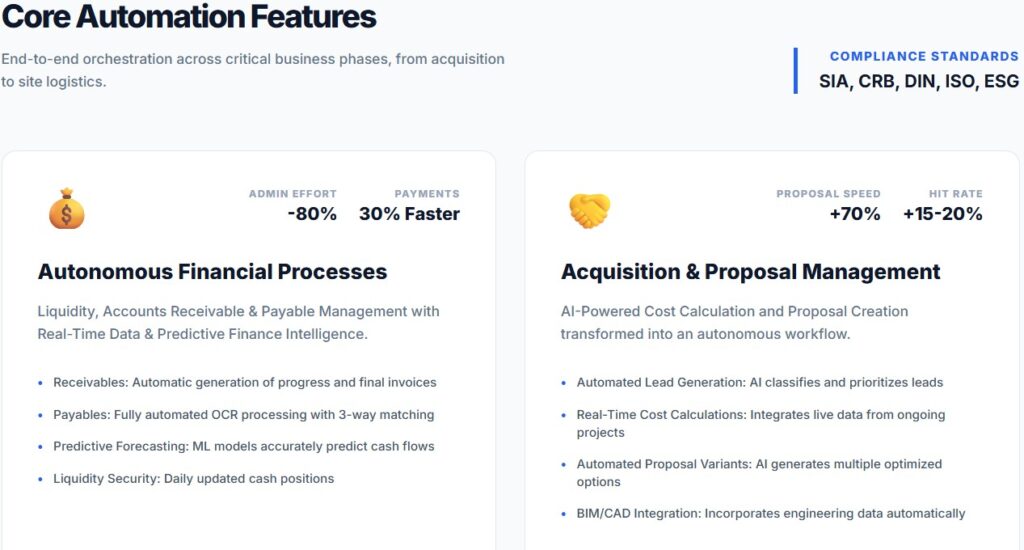Screen dimensions: 1024x550
Task: Select the Payables OCR processing bullet
Action: [x=243, y=414]
